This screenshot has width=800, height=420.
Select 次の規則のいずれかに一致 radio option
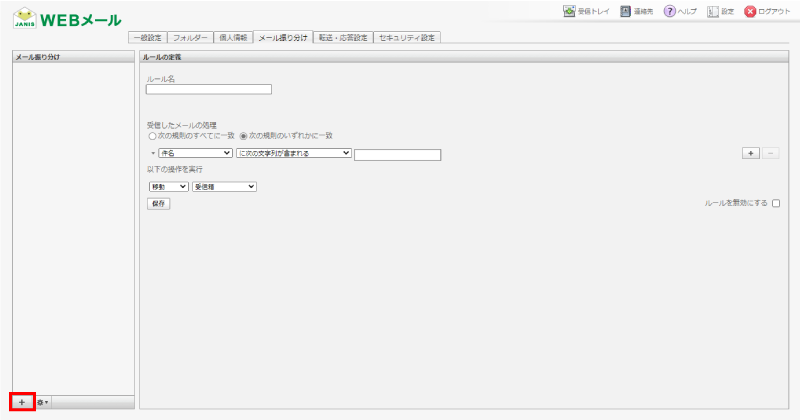[x=243, y=135]
